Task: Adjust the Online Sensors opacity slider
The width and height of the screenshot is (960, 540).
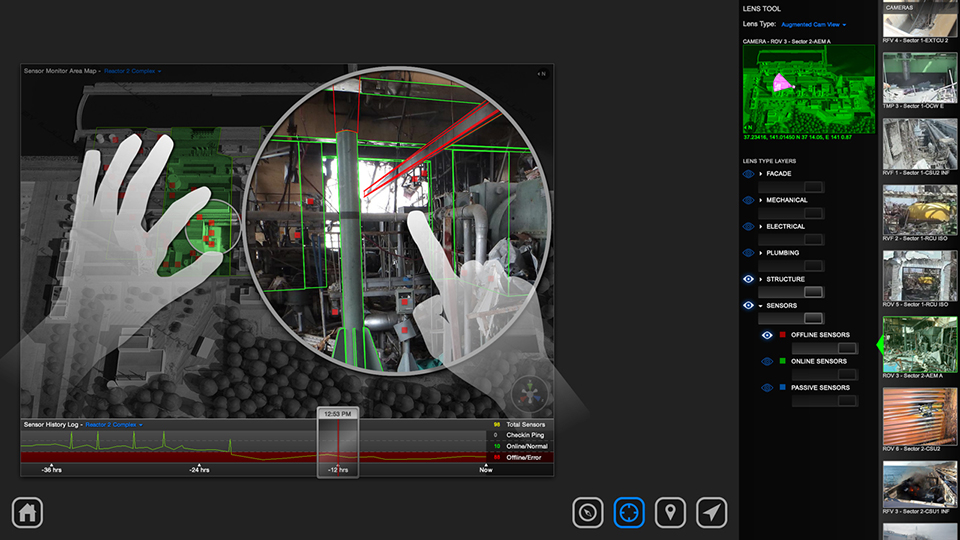Action: 825,374
